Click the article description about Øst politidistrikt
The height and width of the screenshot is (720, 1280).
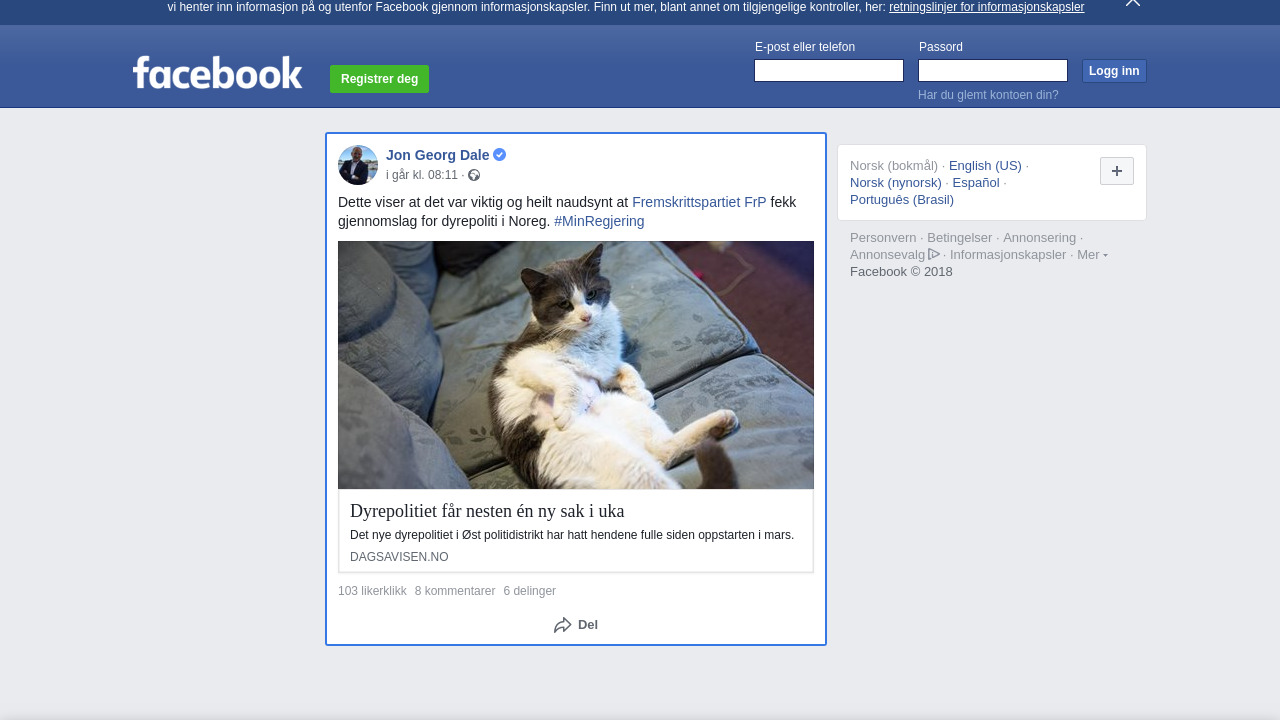point(572,535)
